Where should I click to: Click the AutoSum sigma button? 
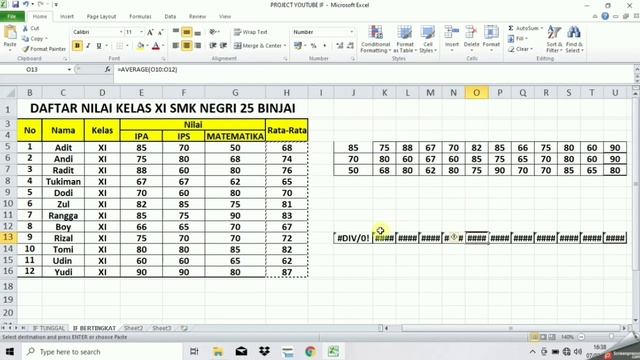[x=524, y=28]
